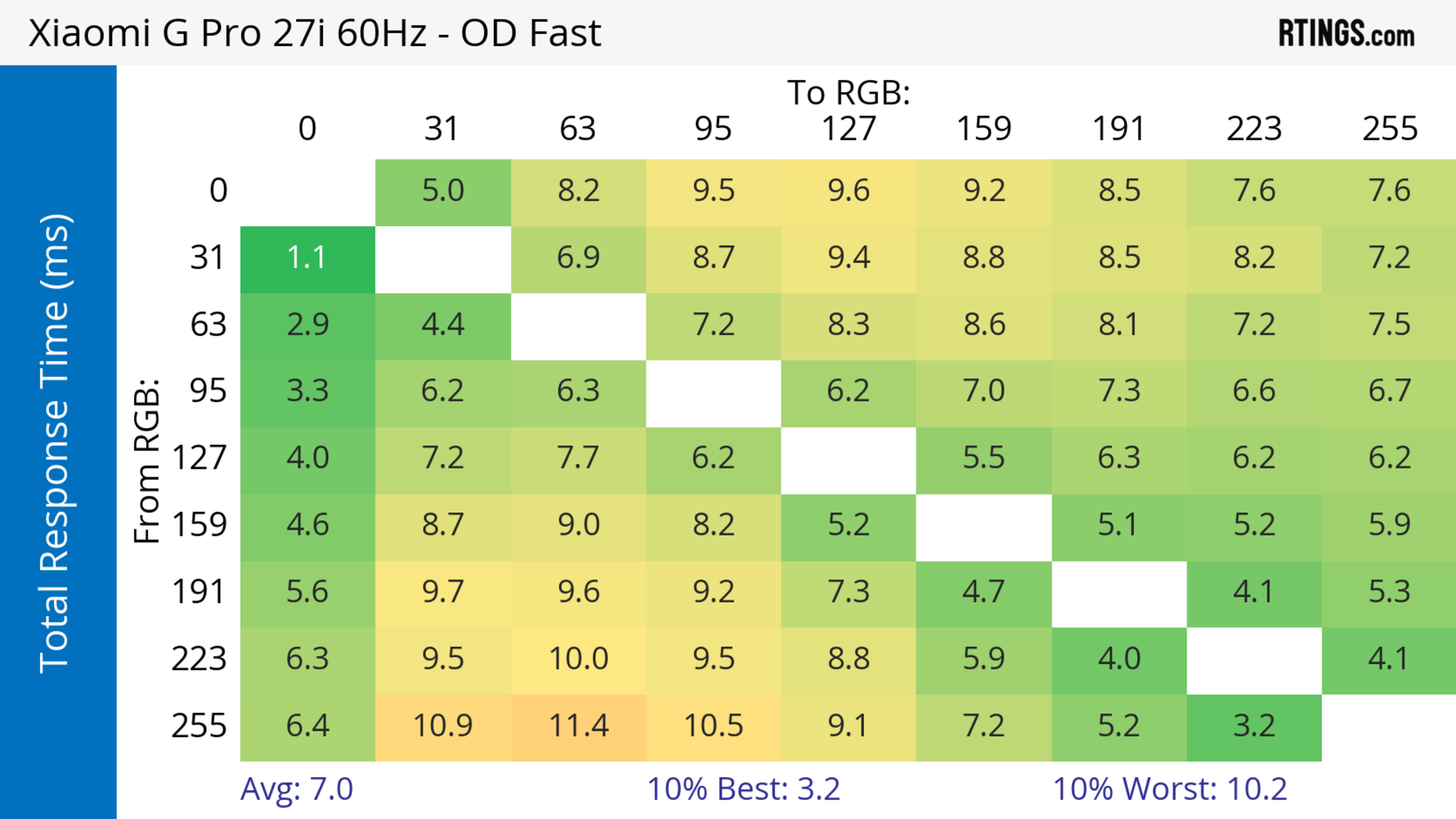Click the To RGB: column heading

tap(849, 92)
